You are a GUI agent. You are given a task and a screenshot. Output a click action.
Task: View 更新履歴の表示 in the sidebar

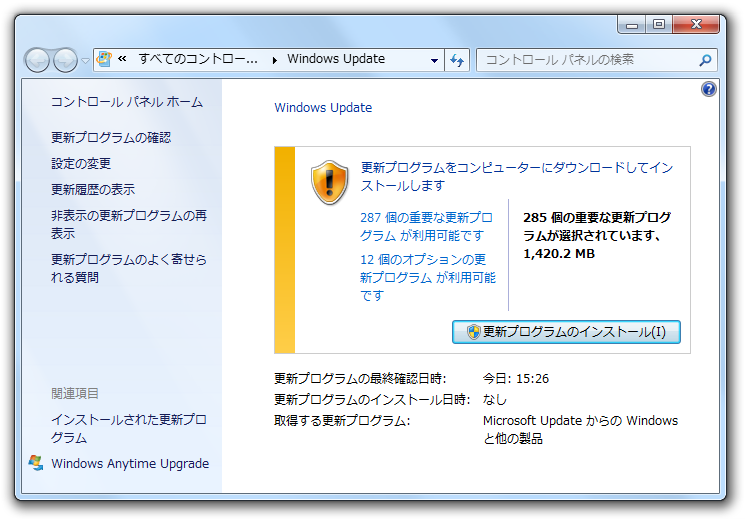[x=93, y=189]
